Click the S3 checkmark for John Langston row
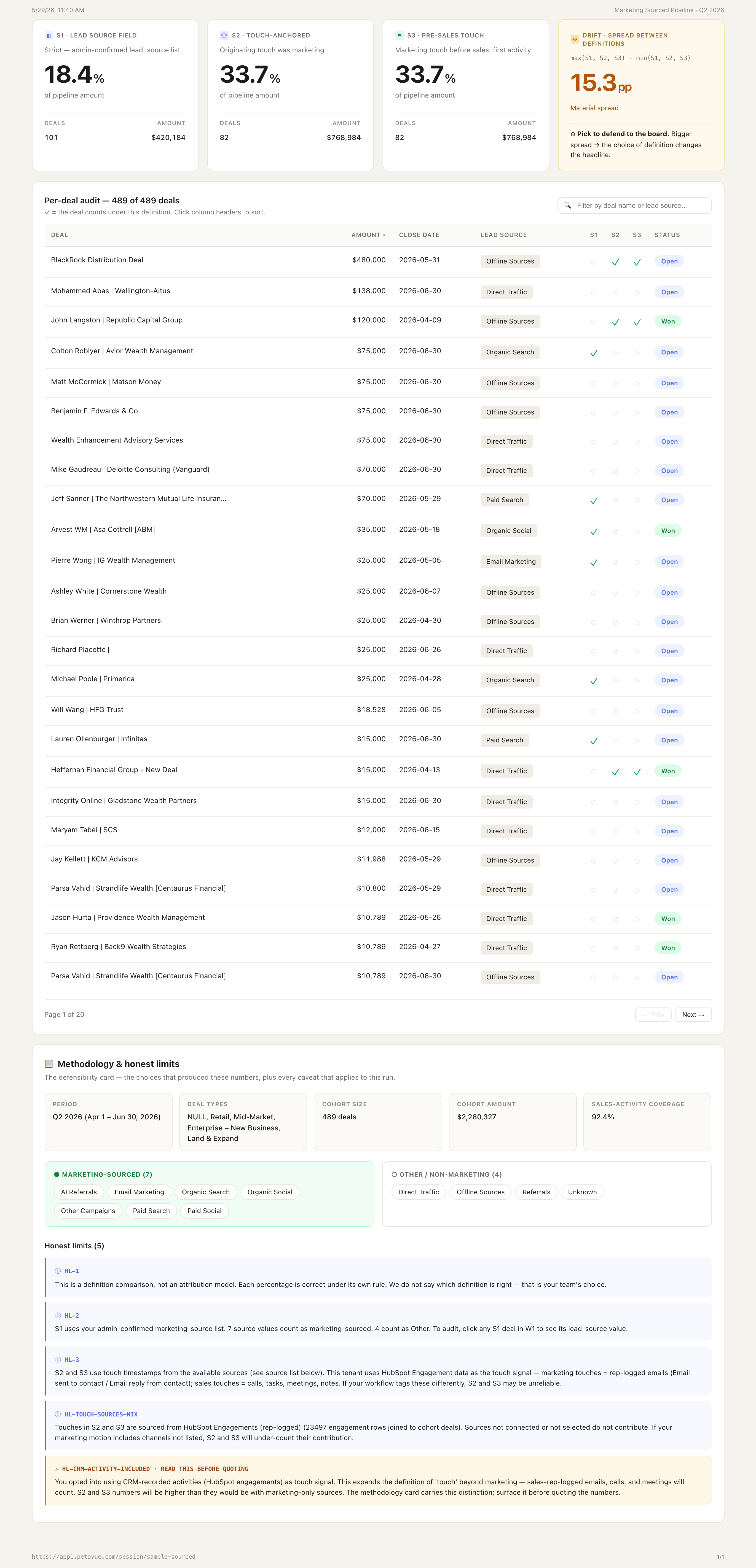The height and width of the screenshot is (1568, 756). click(637, 323)
